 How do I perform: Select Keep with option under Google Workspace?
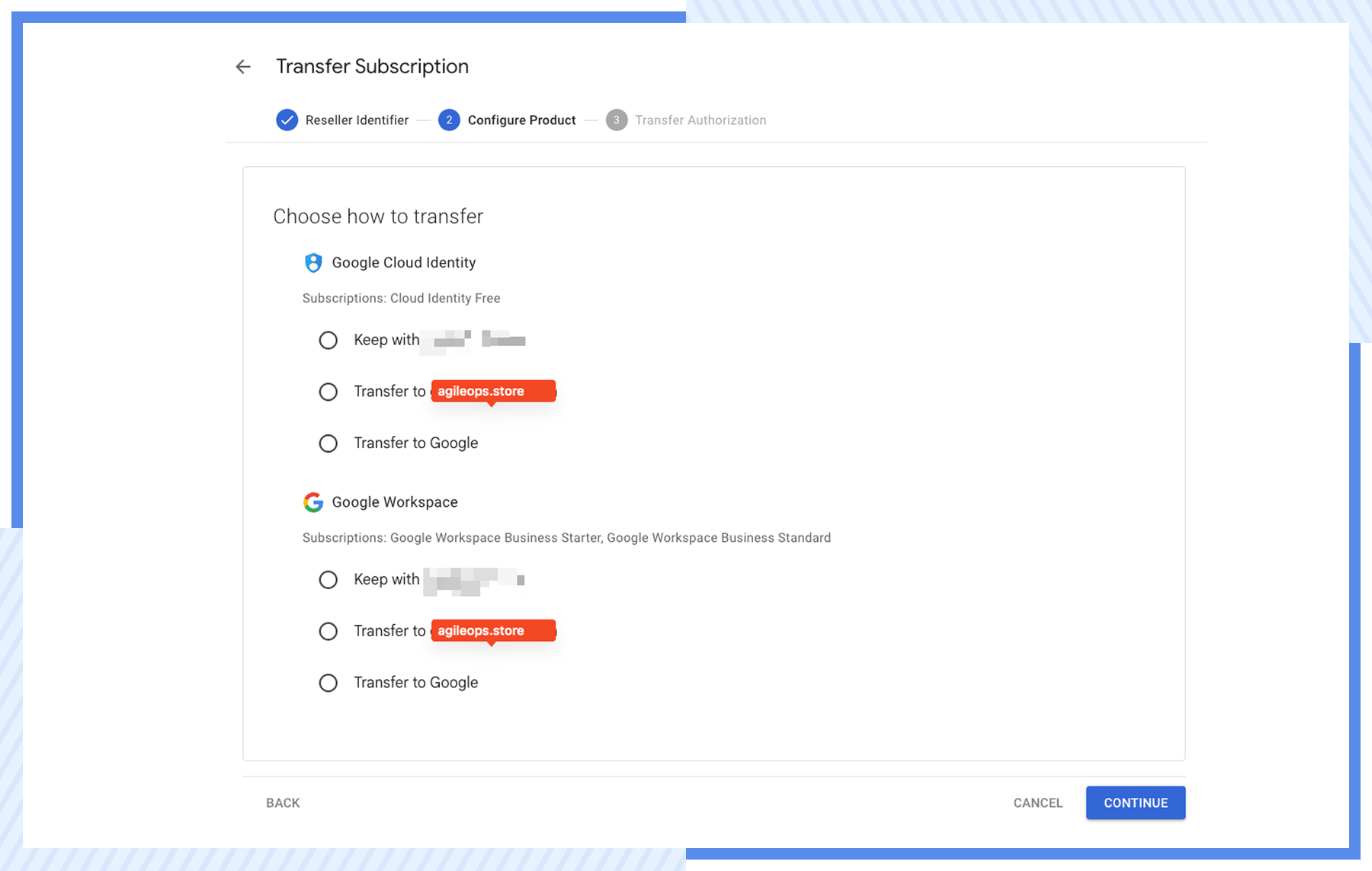(329, 580)
